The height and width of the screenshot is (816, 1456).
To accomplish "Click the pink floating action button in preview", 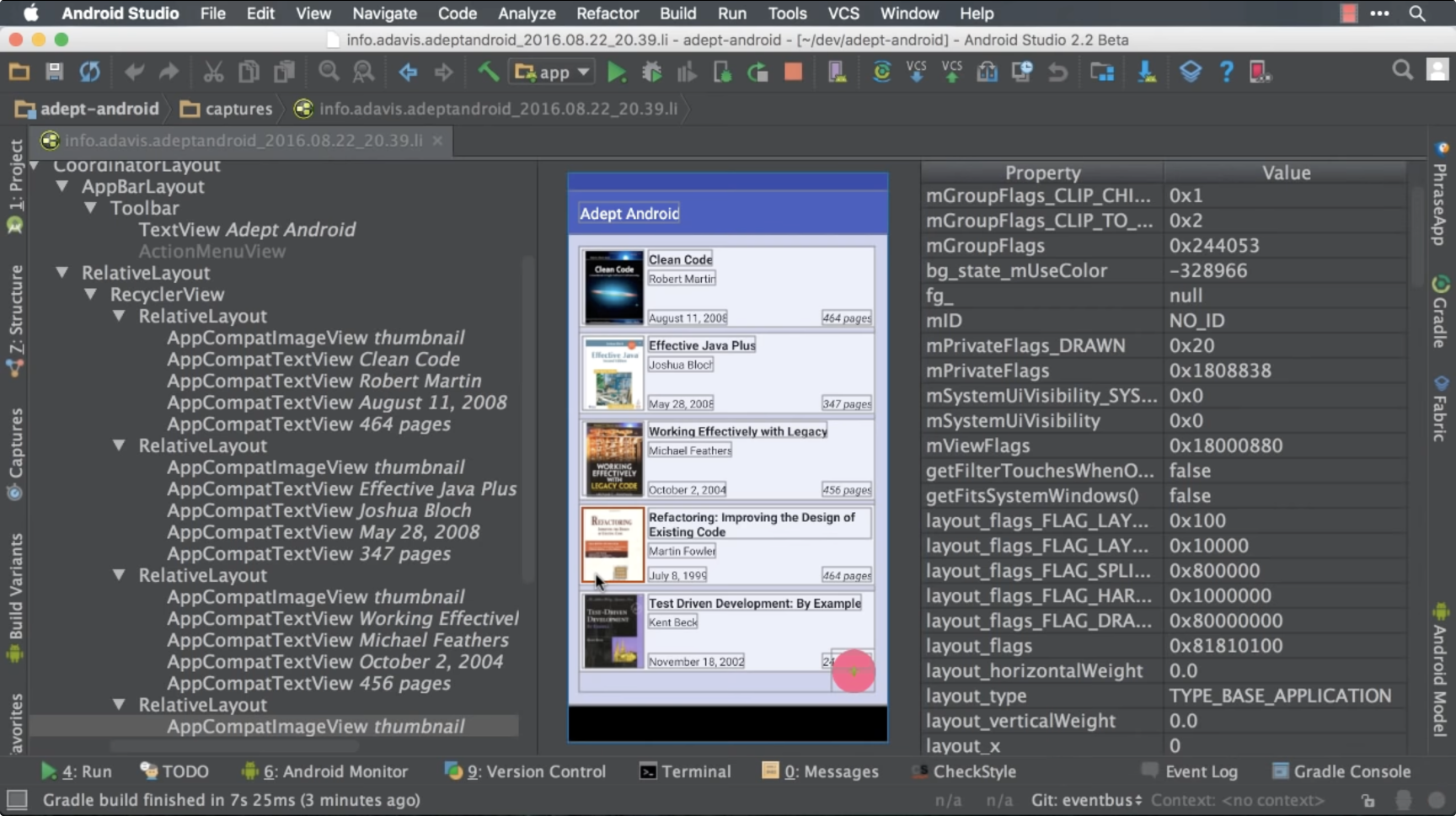I will pos(854,671).
